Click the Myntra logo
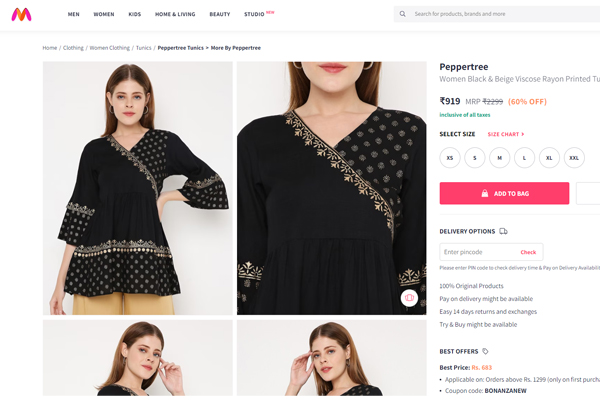The image size is (600, 400). 20,14
